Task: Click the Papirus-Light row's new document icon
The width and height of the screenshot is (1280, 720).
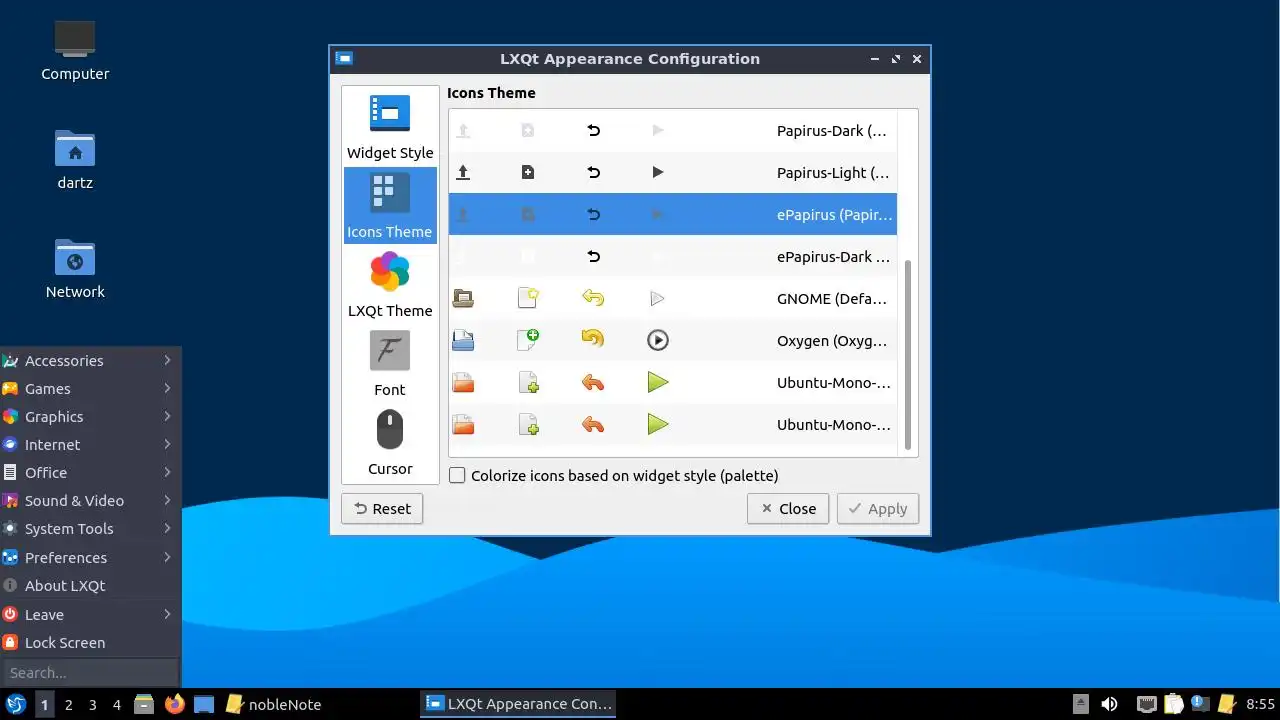Action: pos(528,172)
